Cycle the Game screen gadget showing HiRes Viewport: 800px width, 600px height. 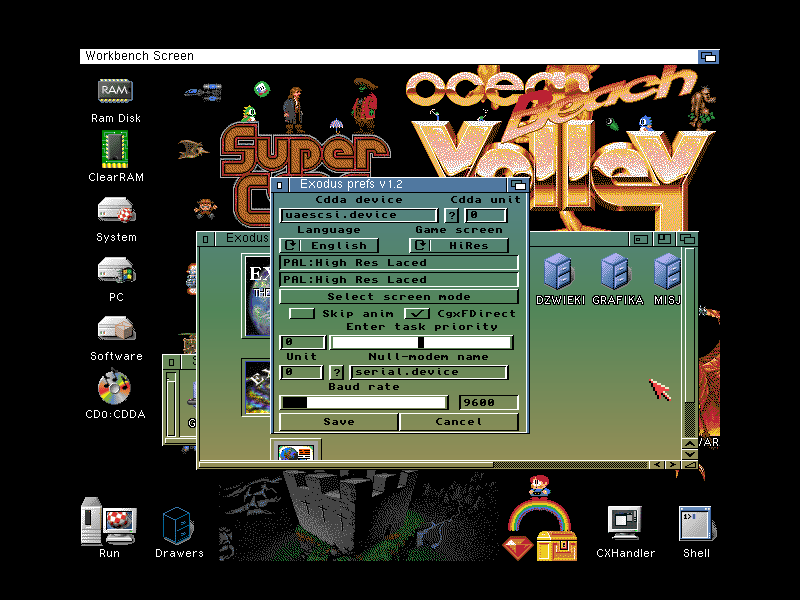click(x=459, y=245)
